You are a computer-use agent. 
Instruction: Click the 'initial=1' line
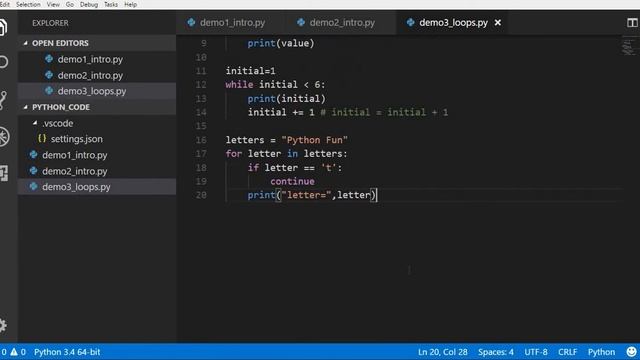250,71
